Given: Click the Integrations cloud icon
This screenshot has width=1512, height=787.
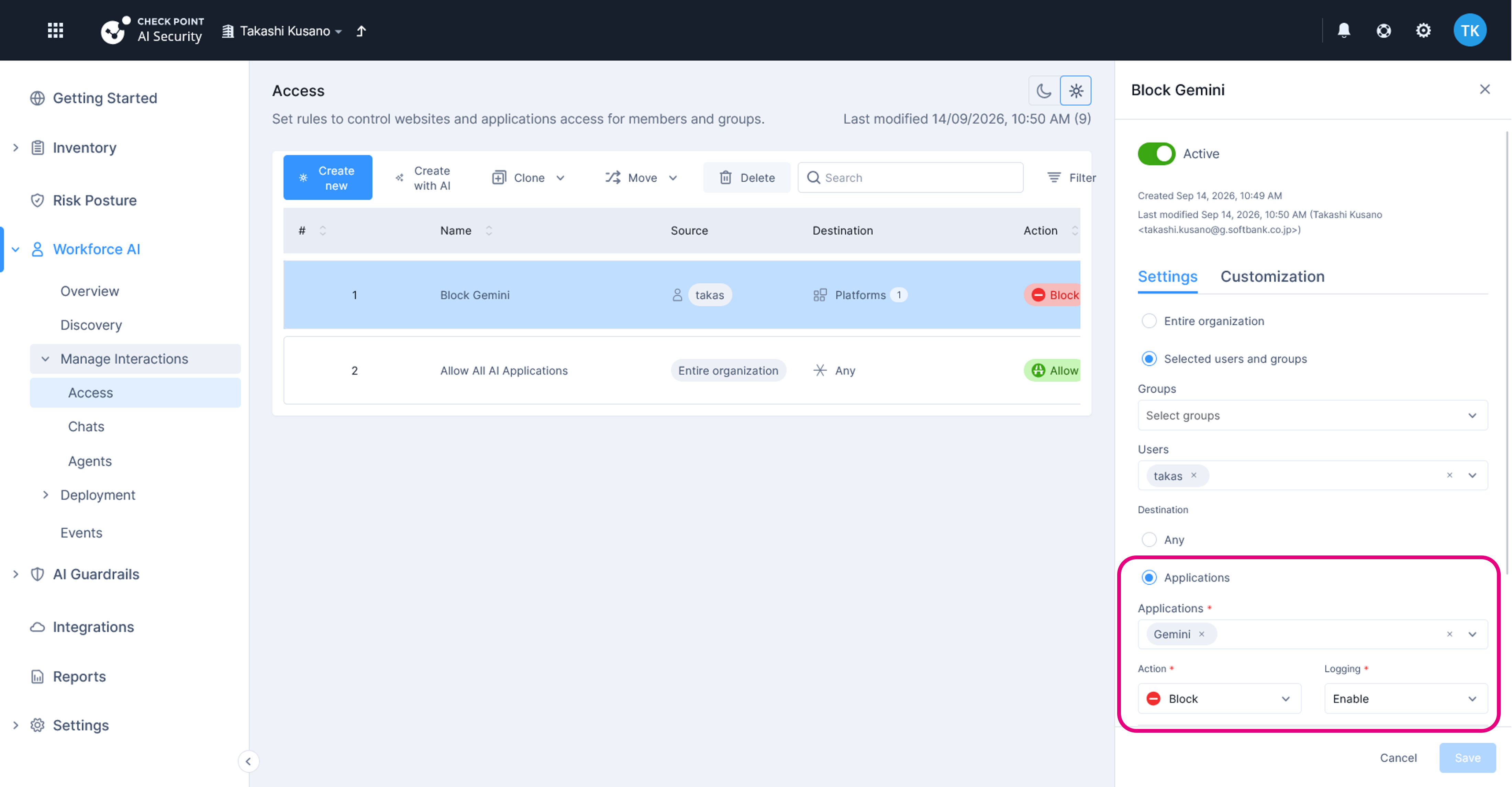Looking at the screenshot, I should tap(37, 627).
